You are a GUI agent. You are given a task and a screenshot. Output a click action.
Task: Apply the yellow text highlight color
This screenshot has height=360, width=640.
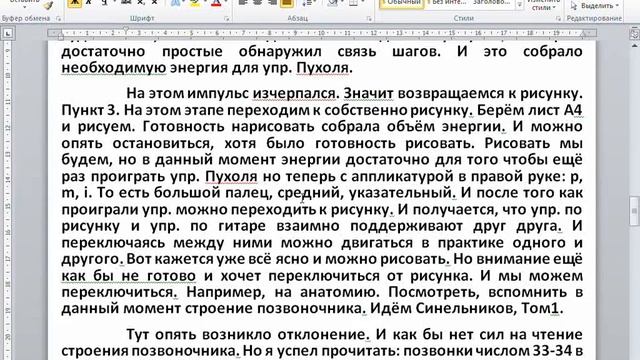(x=195, y=3)
